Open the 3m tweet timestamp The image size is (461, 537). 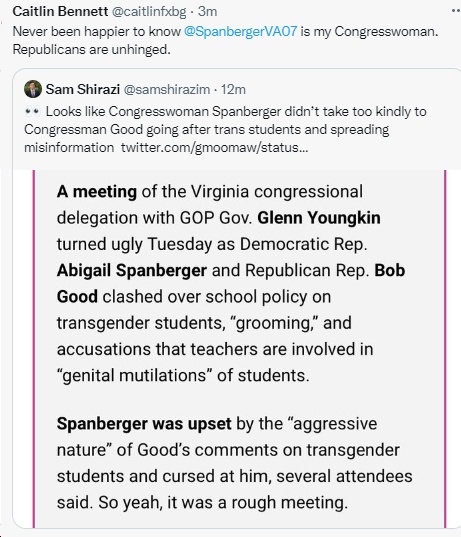(207, 11)
